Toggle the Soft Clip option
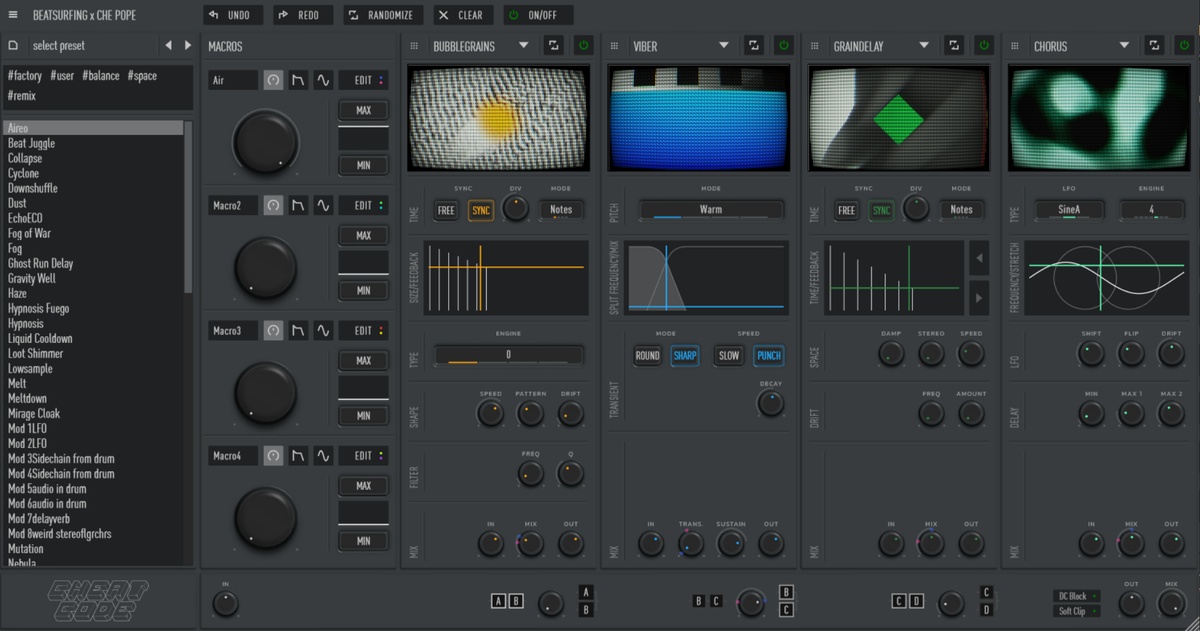1200x631 pixels. point(1075,611)
